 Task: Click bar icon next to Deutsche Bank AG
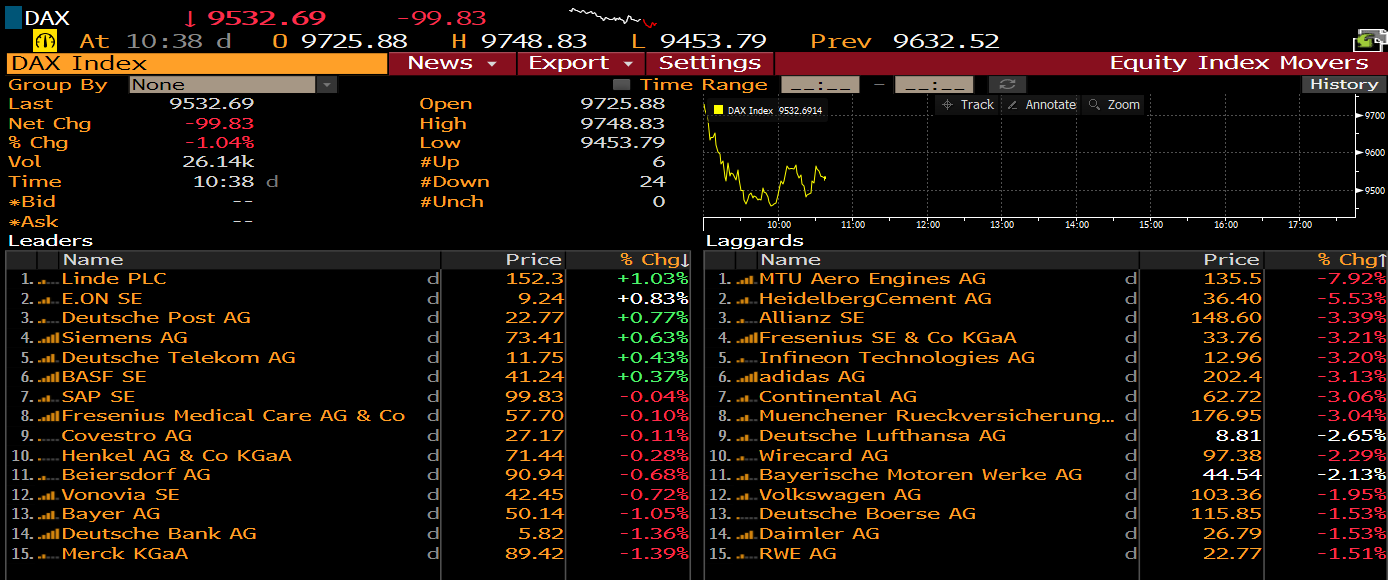tap(48, 534)
